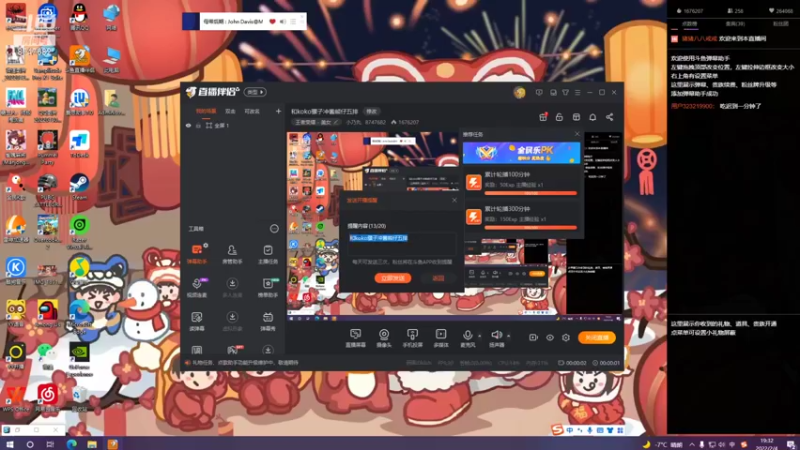Image resolution: width=800 pixels, height=450 pixels.
Task: Open the 弹幕秀 tool icon
Action: tap(268, 321)
